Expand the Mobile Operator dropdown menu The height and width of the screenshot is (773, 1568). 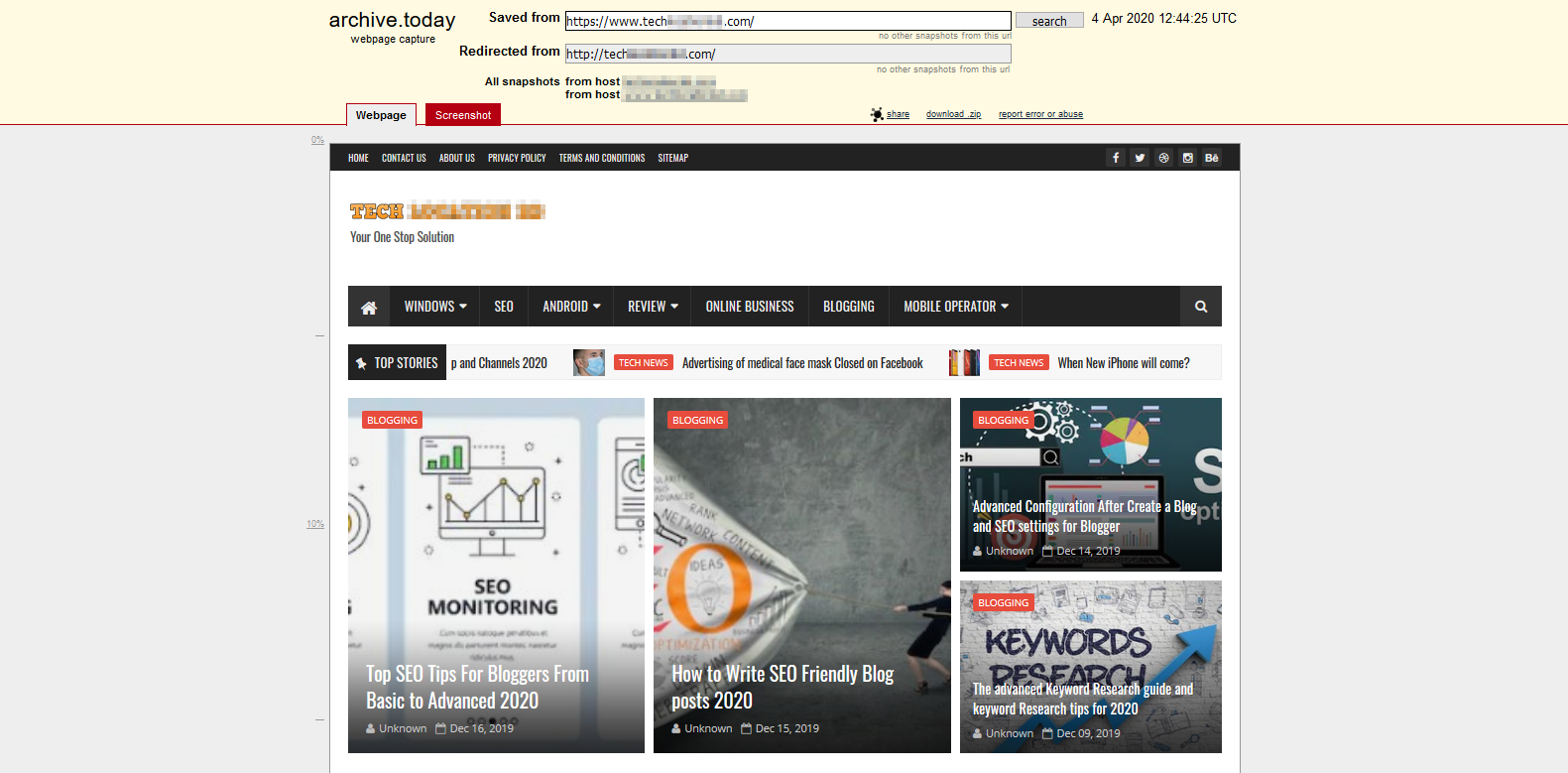tap(956, 307)
